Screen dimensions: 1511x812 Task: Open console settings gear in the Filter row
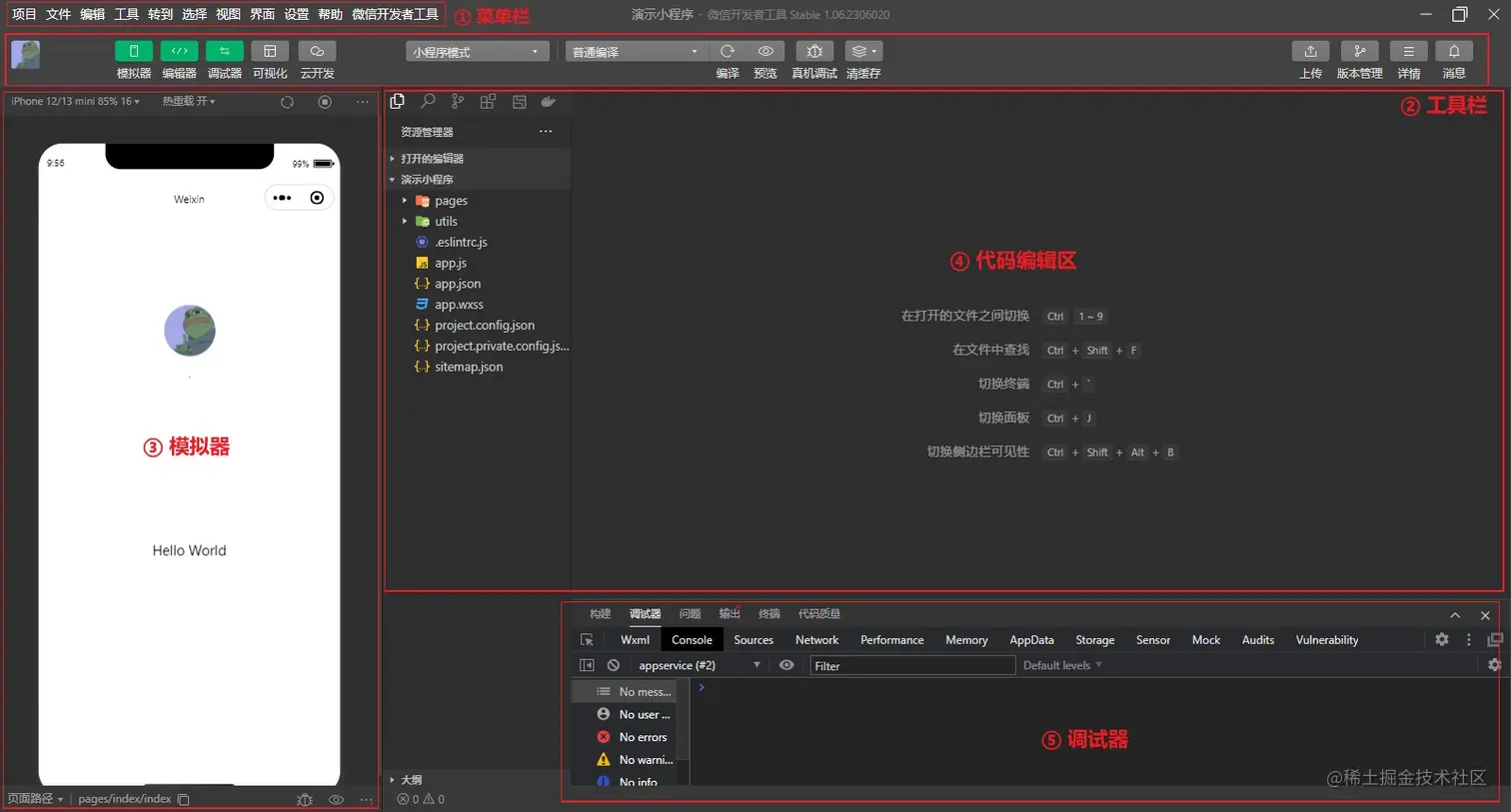[1494, 665]
